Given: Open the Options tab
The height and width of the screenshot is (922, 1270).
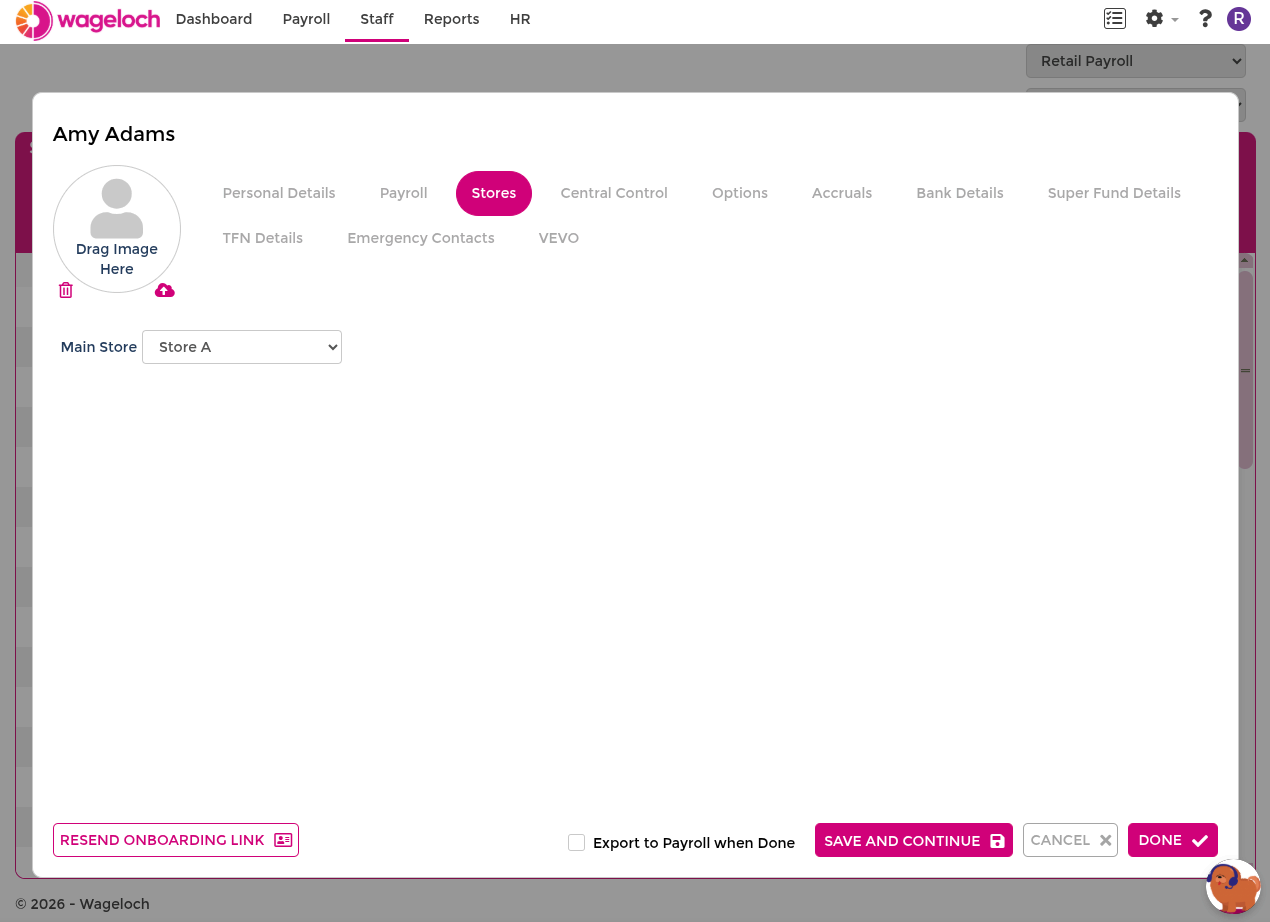Looking at the screenshot, I should tap(740, 193).
